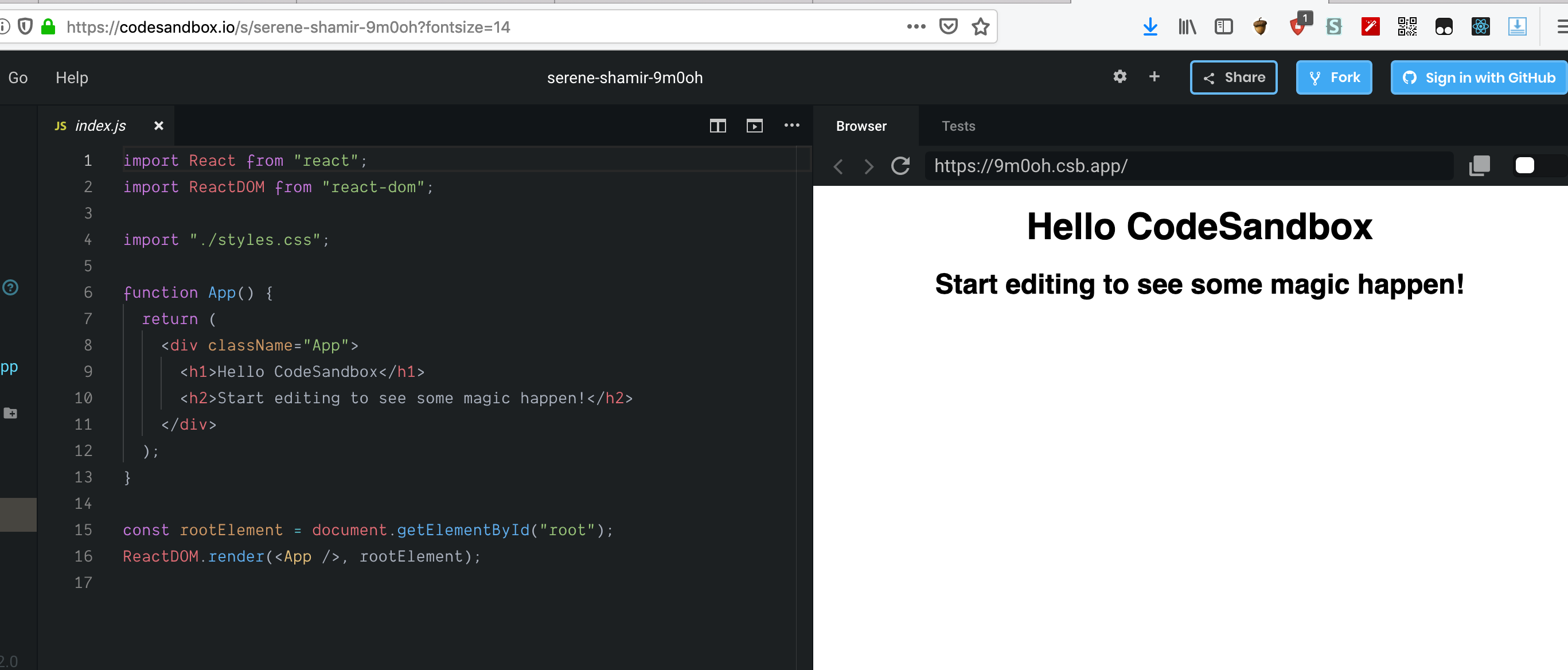
Task: Open the Help menu
Action: pyautogui.click(x=72, y=78)
